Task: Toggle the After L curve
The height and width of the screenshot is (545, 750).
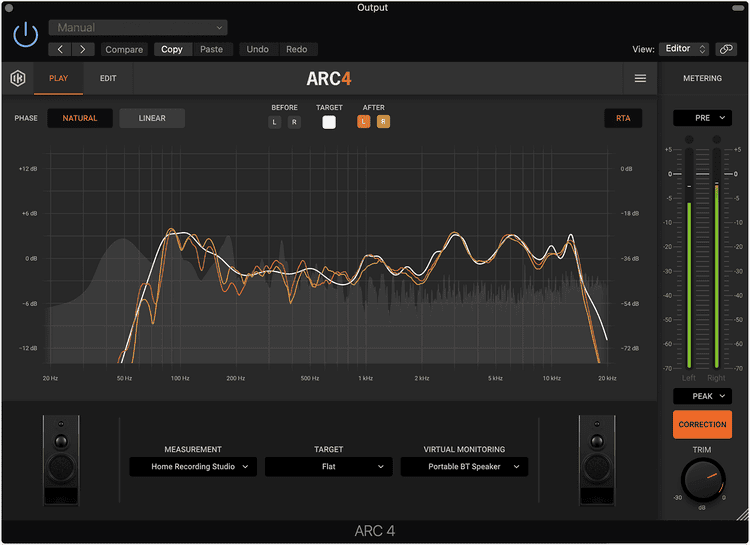Action: coord(364,122)
